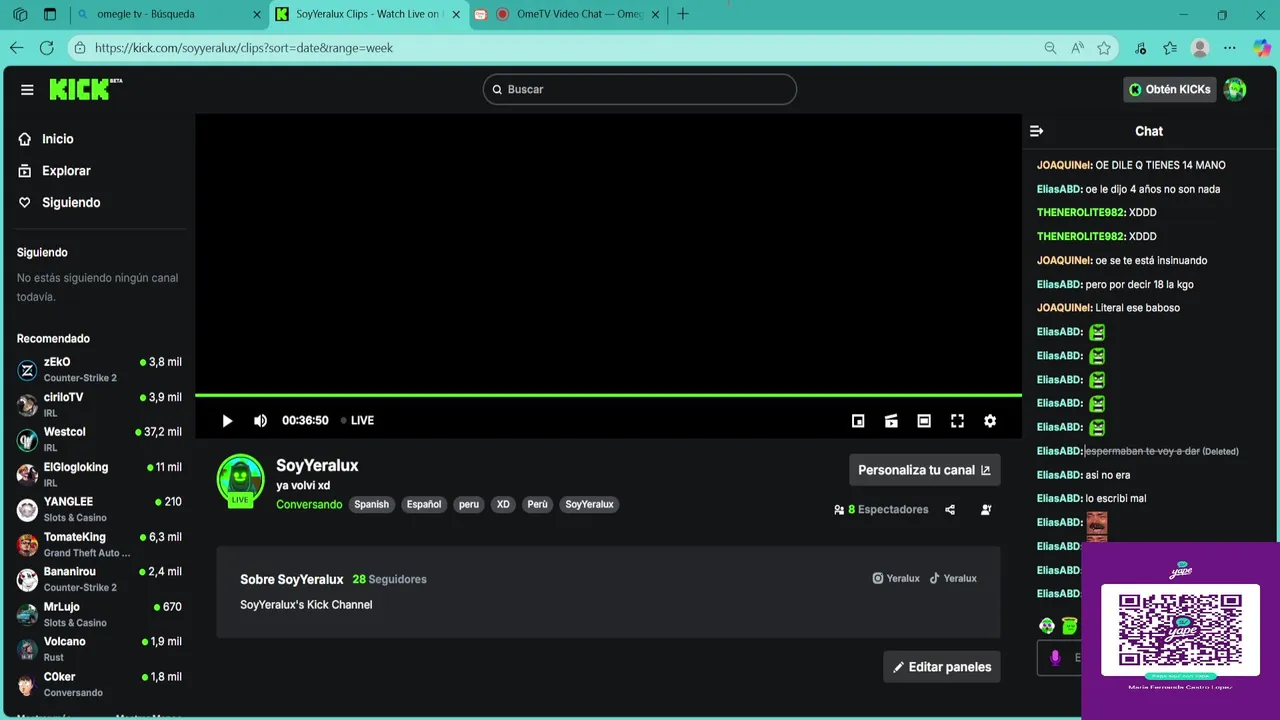Viewport: 1280px width, 720px height.
Task: Open recommended channel C0ker
Action: click(98, 685)
